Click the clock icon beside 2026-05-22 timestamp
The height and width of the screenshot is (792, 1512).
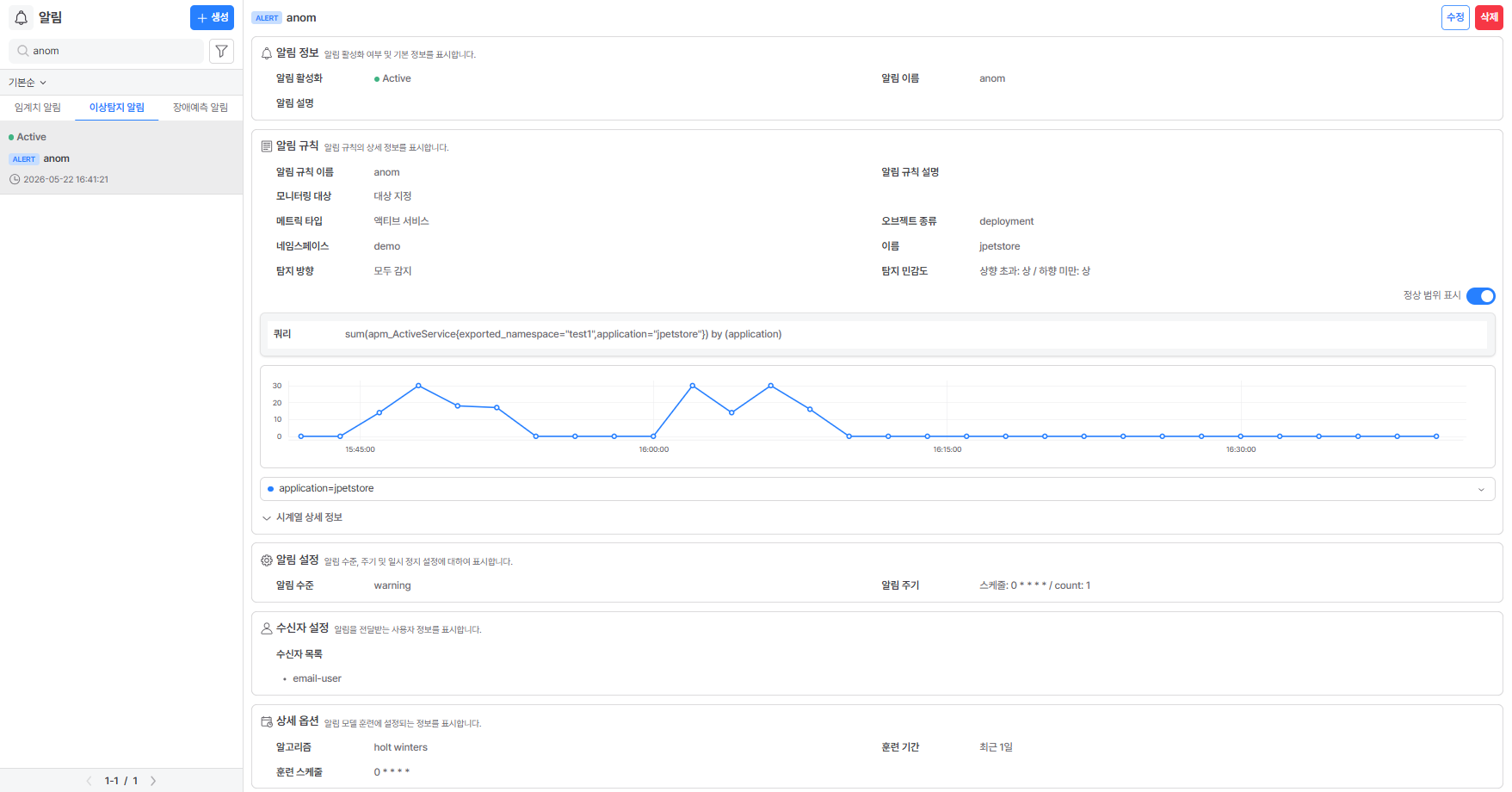pos(15,179)
